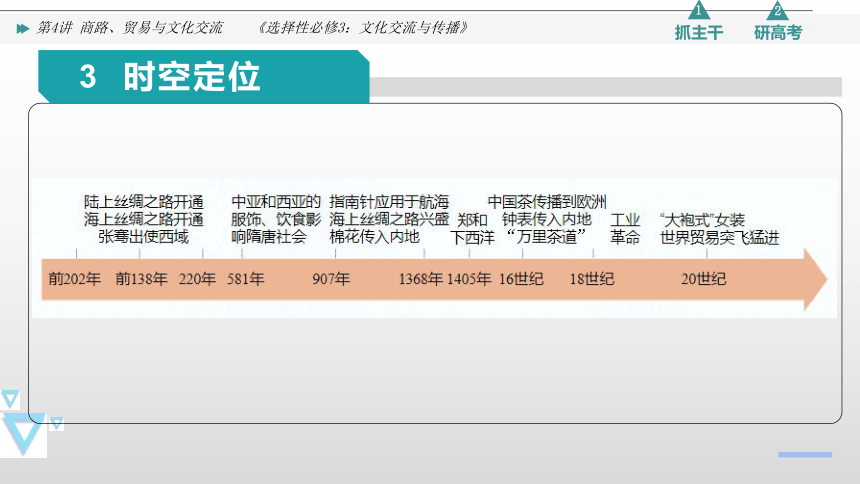Viewport: 860px width, 484px height.
Task: Click the text 中亚和西亚的
Action: (x=276, y=202)
